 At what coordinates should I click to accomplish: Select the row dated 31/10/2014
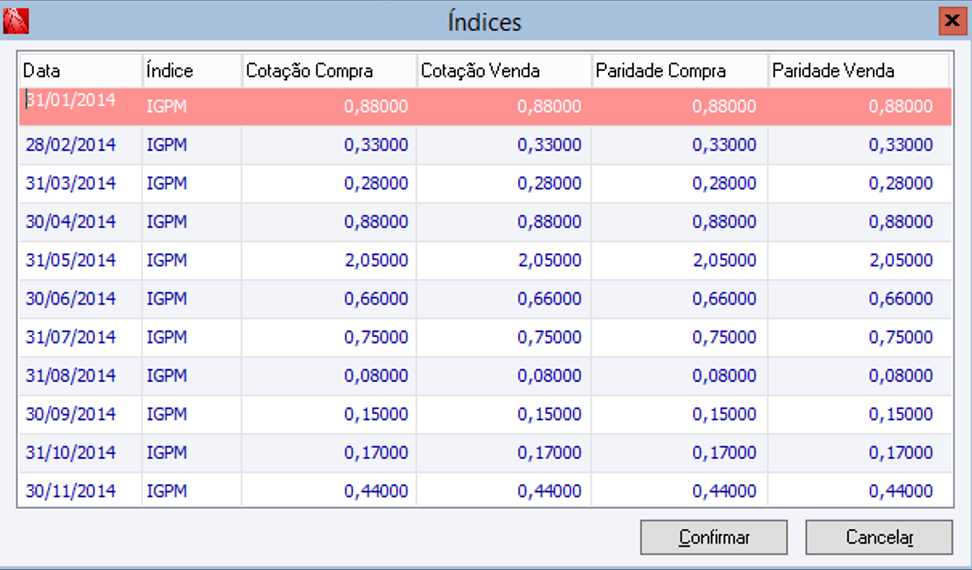[485, 452]
